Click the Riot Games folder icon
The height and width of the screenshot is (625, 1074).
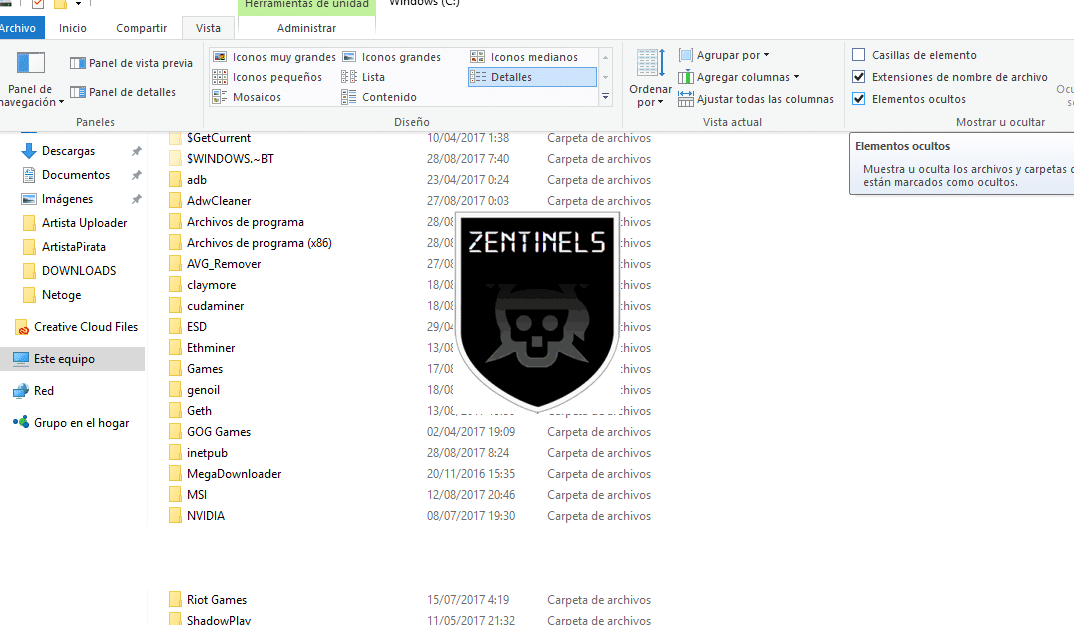pos(175,600)
